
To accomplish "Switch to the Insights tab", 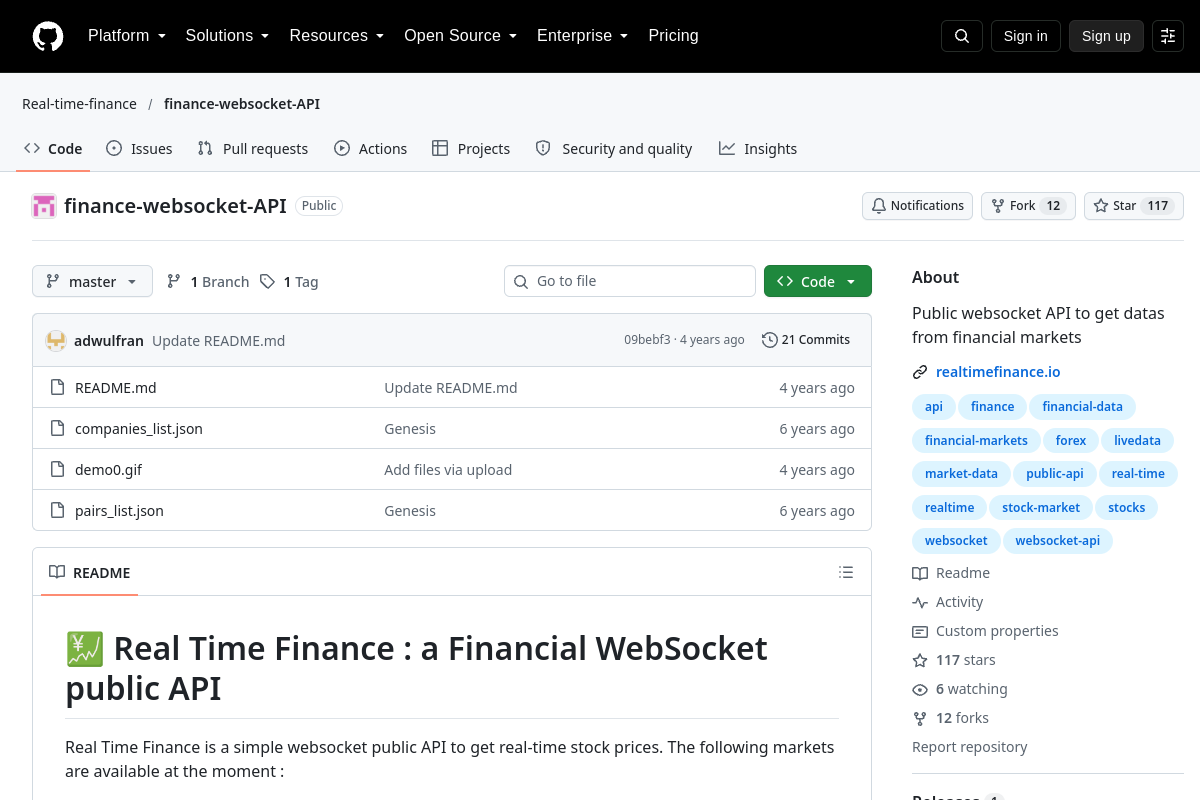I will click(758, 149).
